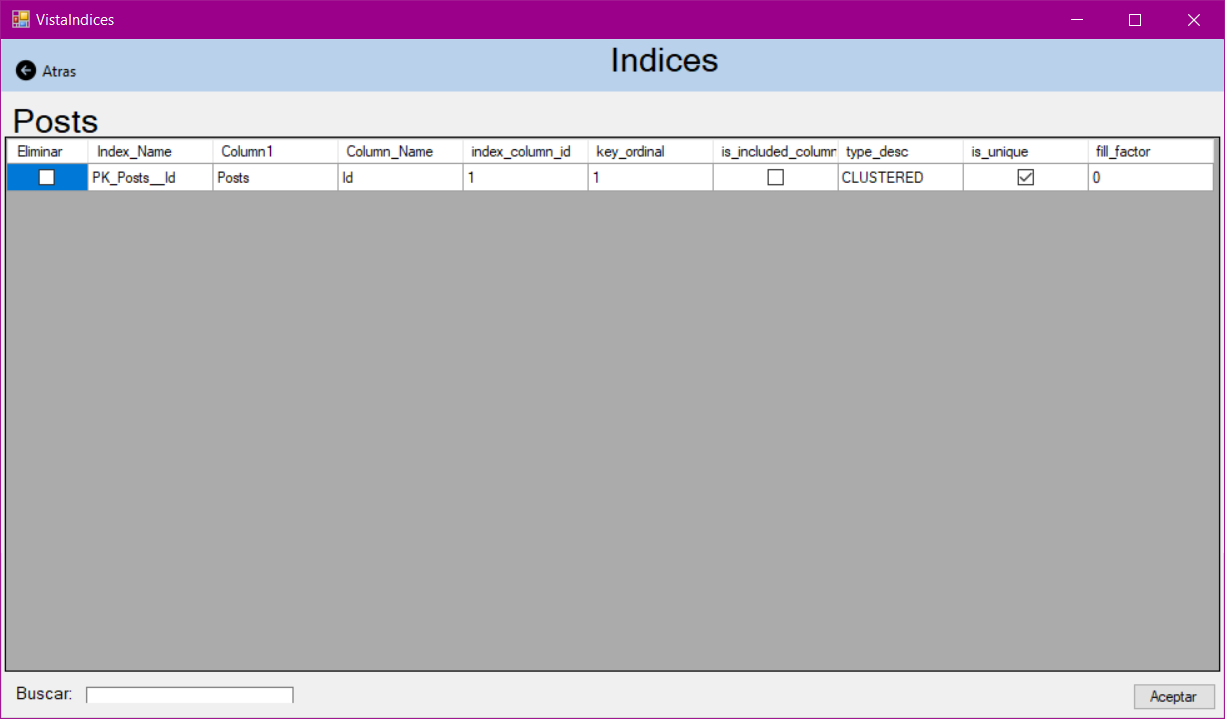Click the Posts cell under Column1
Screen dimensions: 1225x719
point(274,177)
